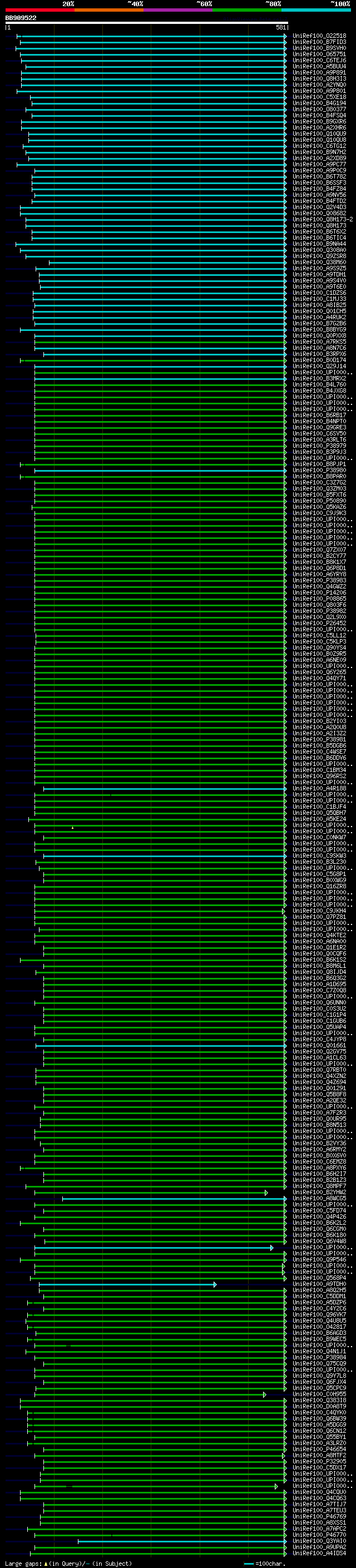Click the short cyan alignment bar for UniRef100_A9TDH0
Viewport: 356px width, 1568px height.
[x=128, y=1284]
